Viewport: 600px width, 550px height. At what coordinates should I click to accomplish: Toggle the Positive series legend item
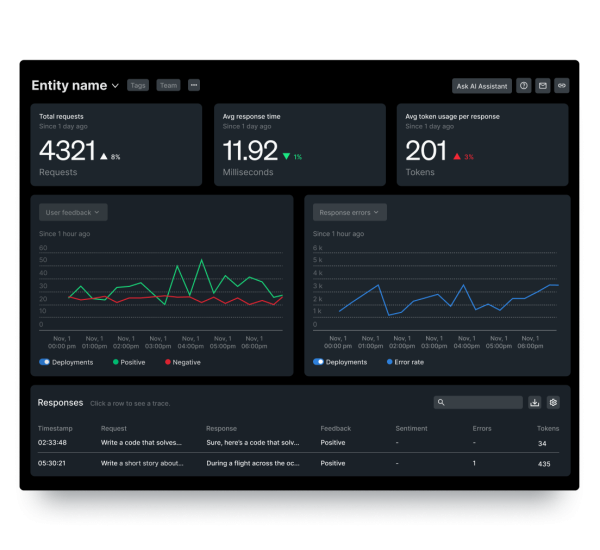(x=129, y=362)
